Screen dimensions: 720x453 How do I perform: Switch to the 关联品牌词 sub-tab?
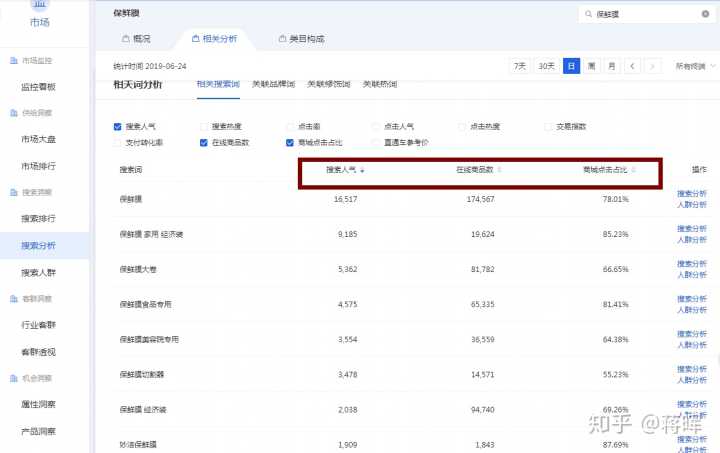273,84
